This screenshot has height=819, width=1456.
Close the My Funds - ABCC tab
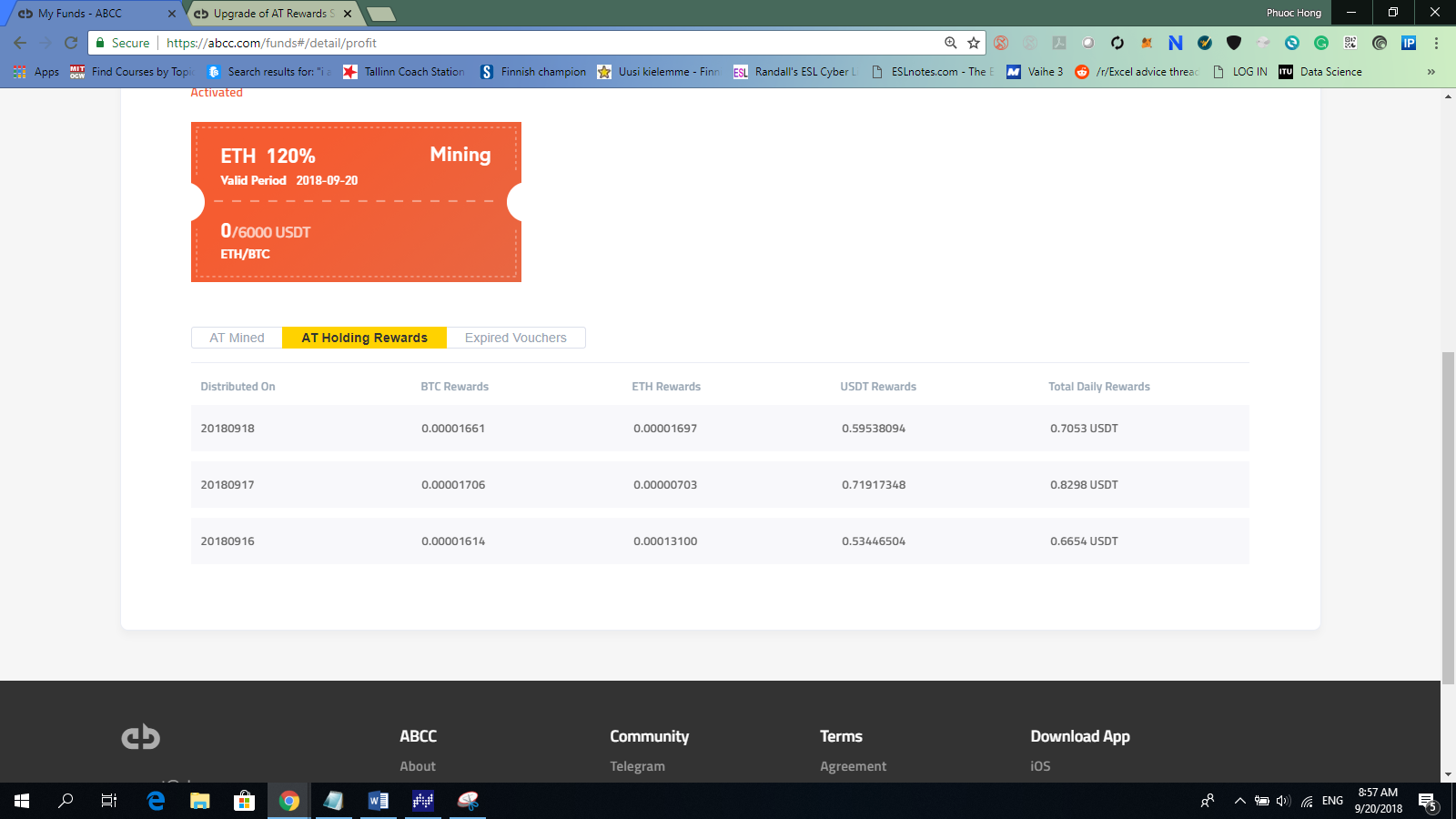coord(172,14)
